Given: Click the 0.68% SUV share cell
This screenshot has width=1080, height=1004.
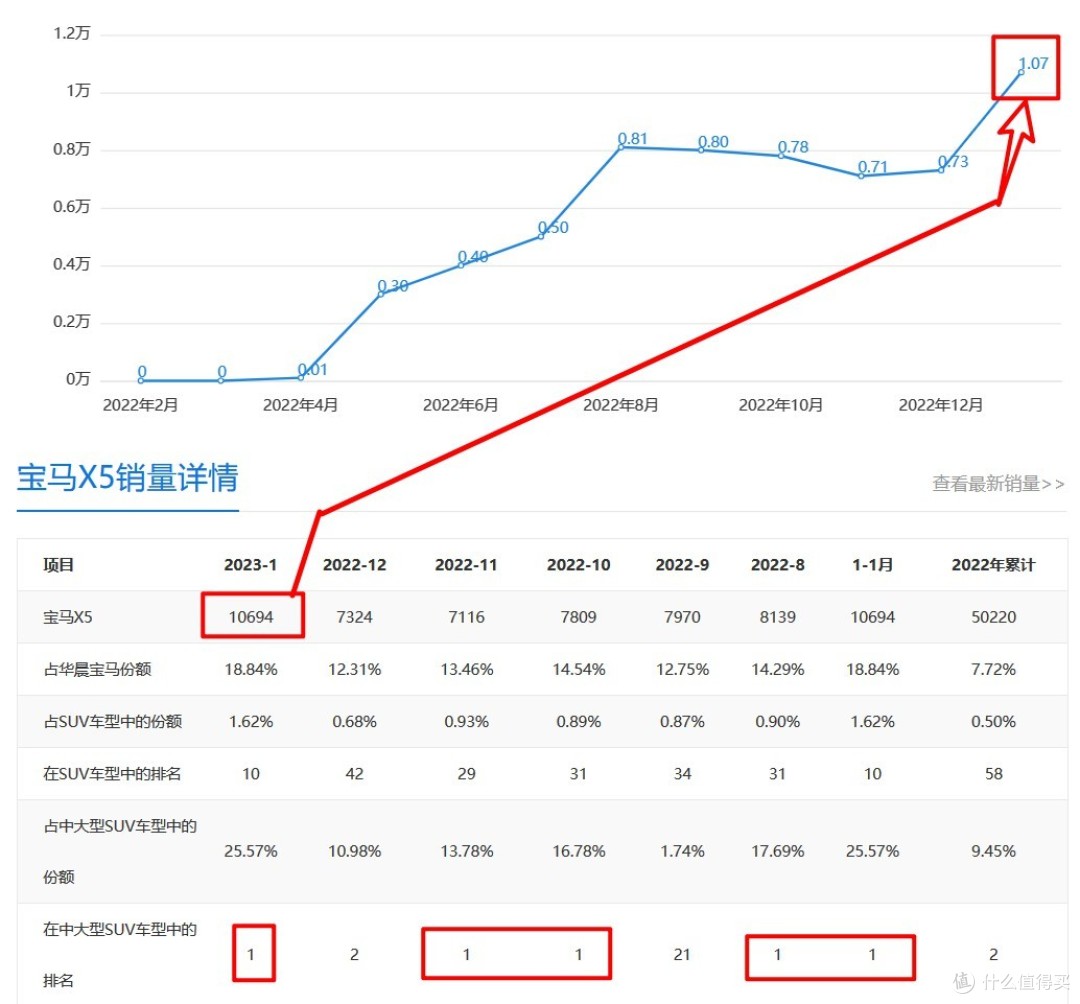Looking at the screenshot, I should pos(355,722).
